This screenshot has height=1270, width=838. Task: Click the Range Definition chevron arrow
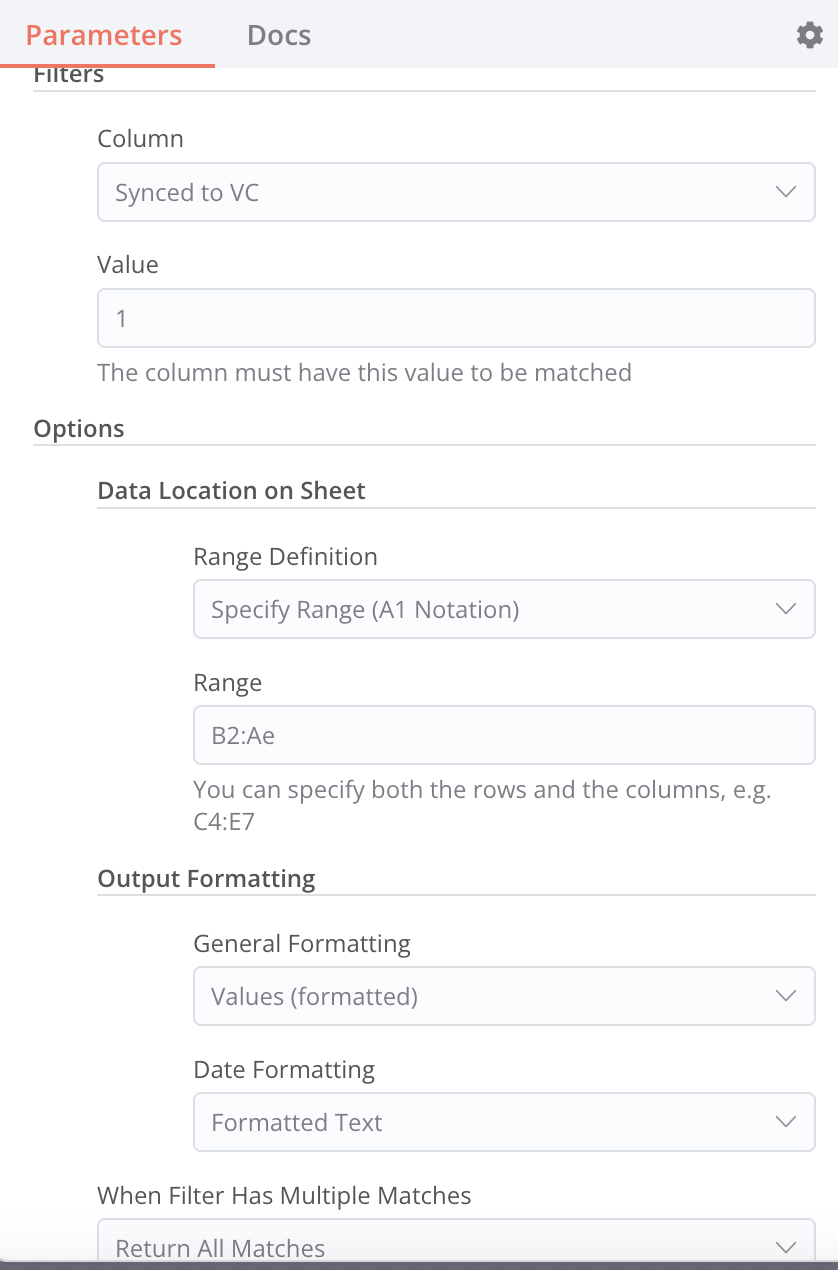coord(786,609)
